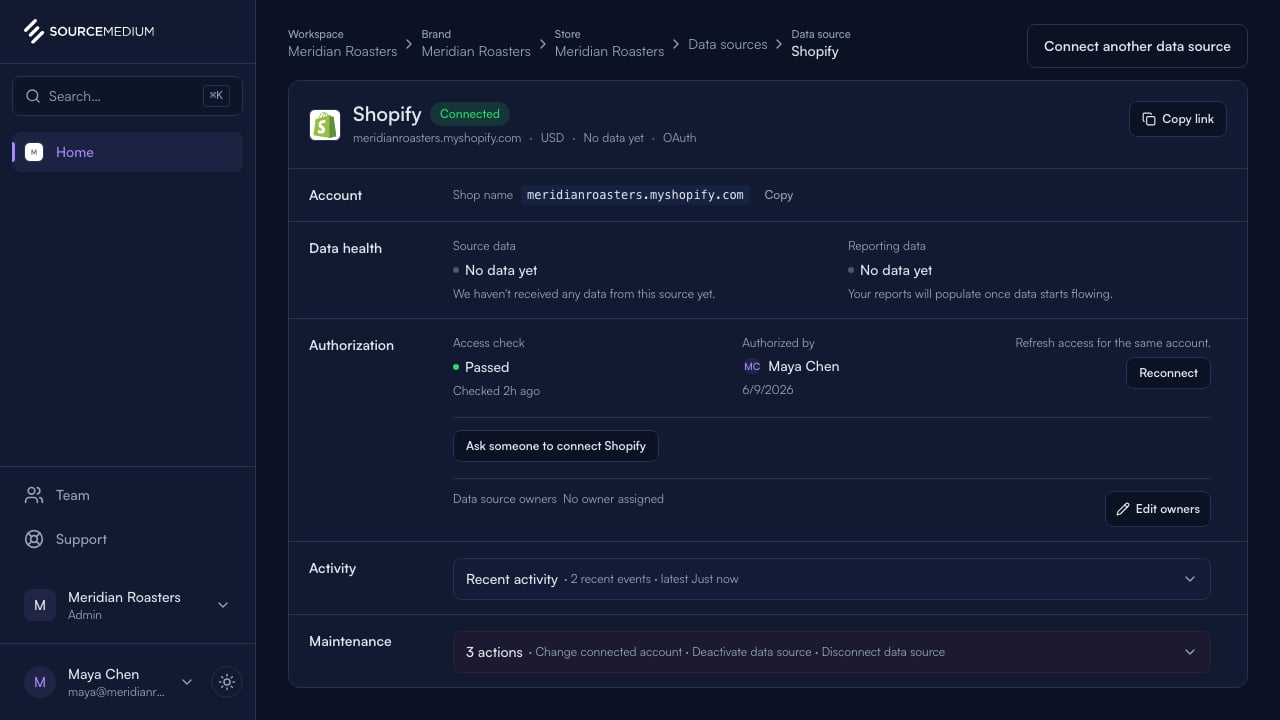Click the Support lifebuoy icon
The height and width of the screenshot is (720, 1280).
[x=34, y=539]
